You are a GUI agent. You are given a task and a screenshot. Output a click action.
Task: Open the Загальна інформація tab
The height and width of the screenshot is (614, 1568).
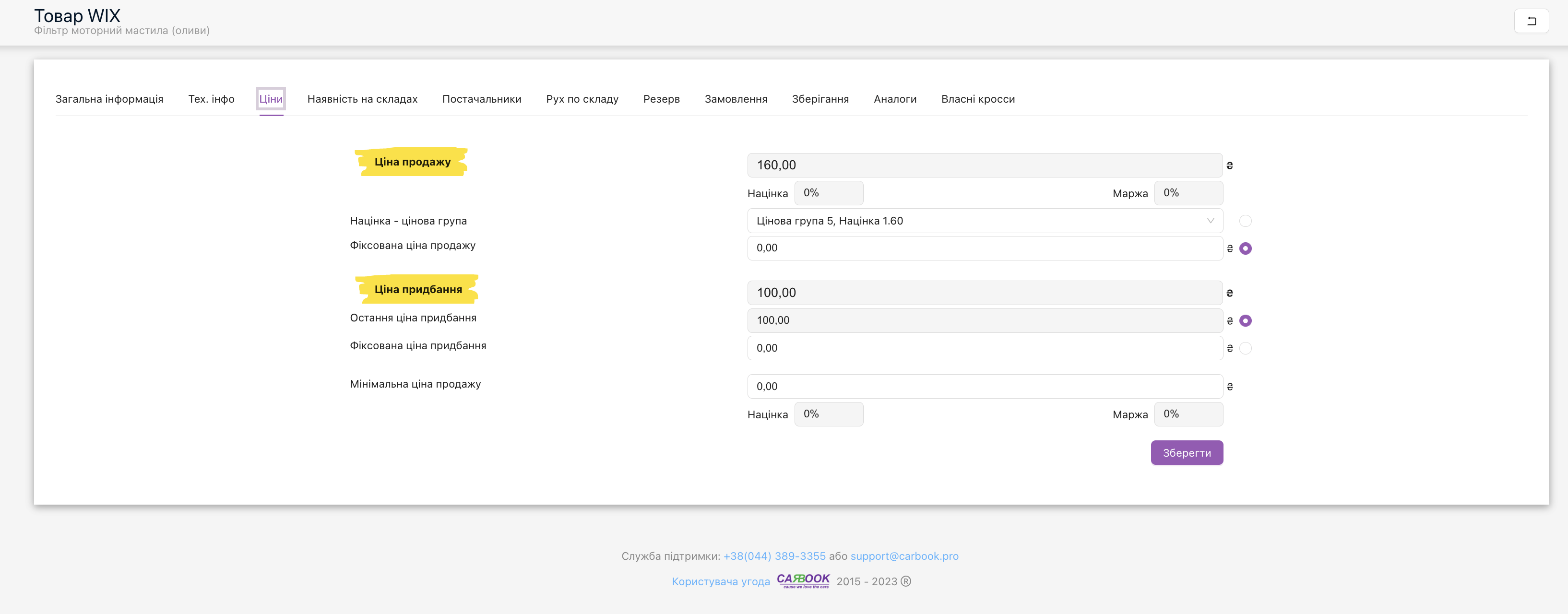tap(109, 99)
